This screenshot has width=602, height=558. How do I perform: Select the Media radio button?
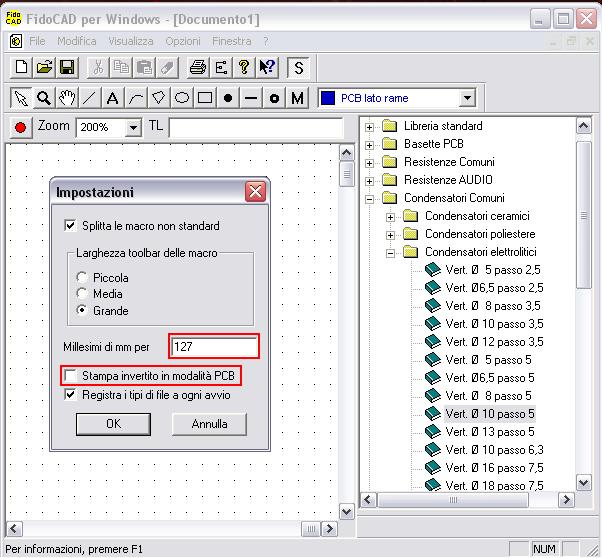point(81,294)
